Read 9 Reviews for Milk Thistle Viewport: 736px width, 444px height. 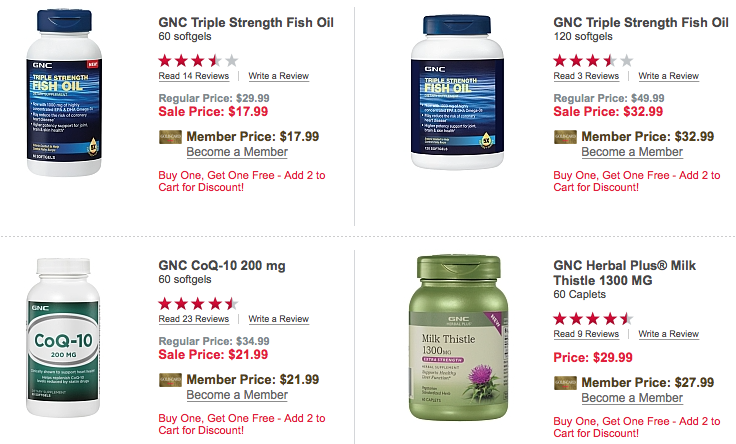(x=586, y=334)
